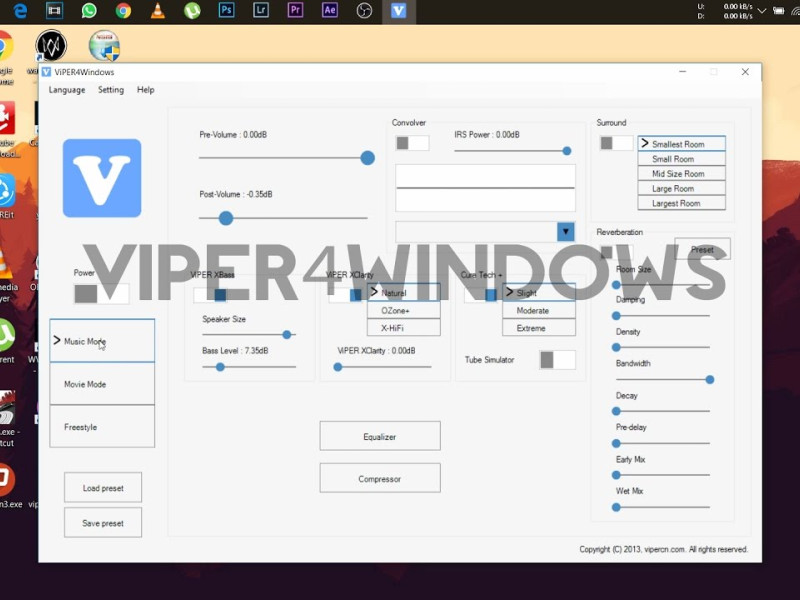Select Largest Room surround option
The width and height of the screenshot is (800, 600).
tap(681, 204)
